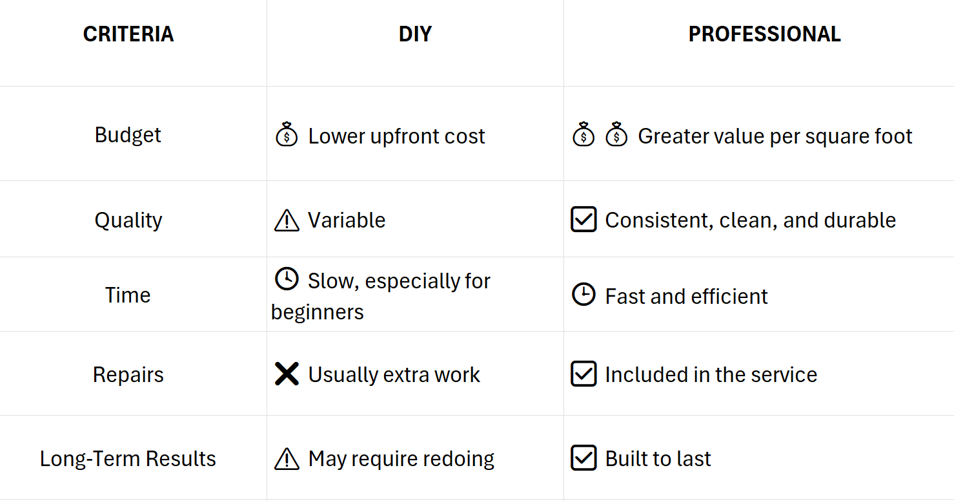
Task: Click the warning triangle next to Variable
Action: 287,220
